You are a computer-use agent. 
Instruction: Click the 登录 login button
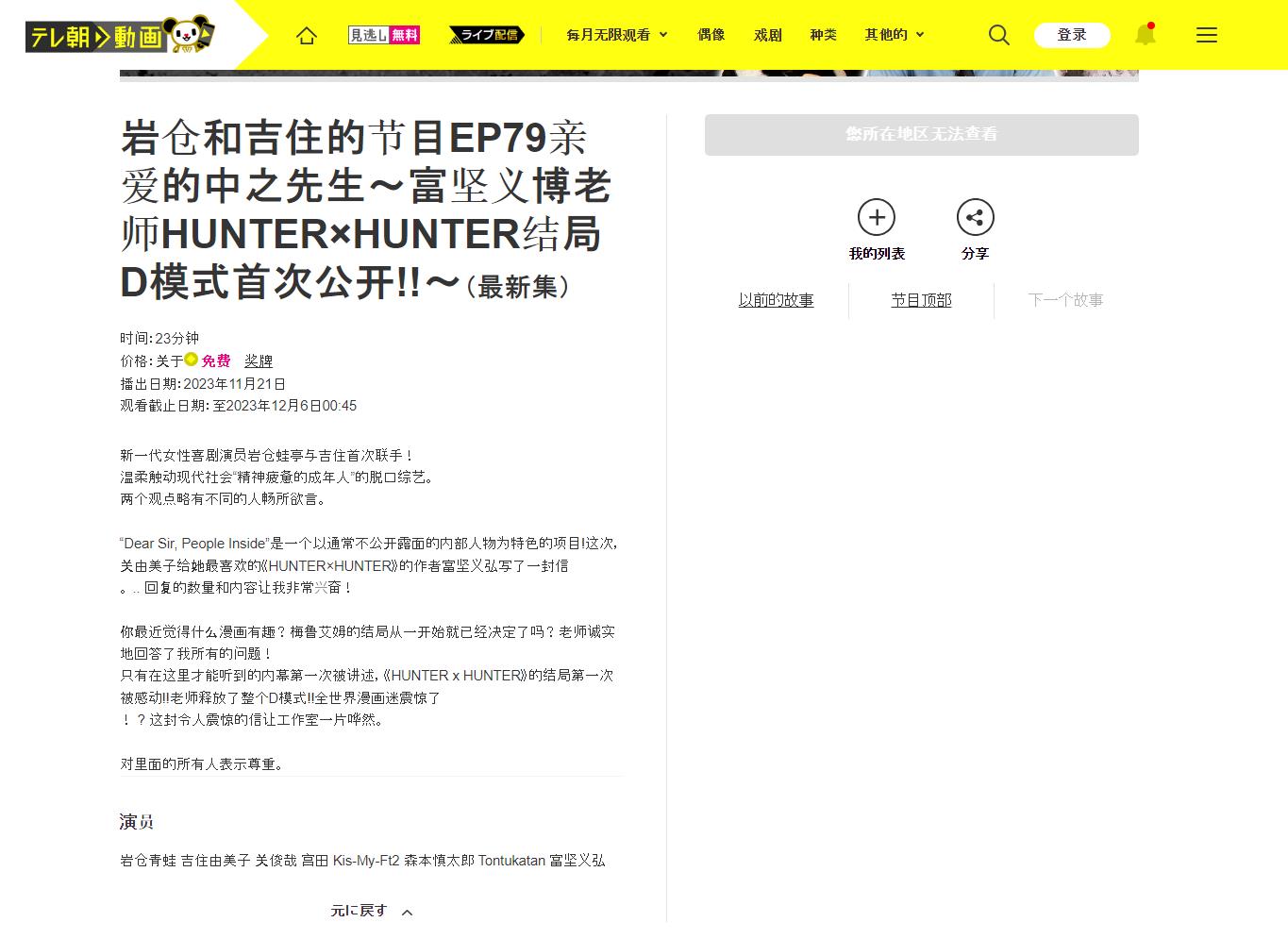pos(1072,35)
